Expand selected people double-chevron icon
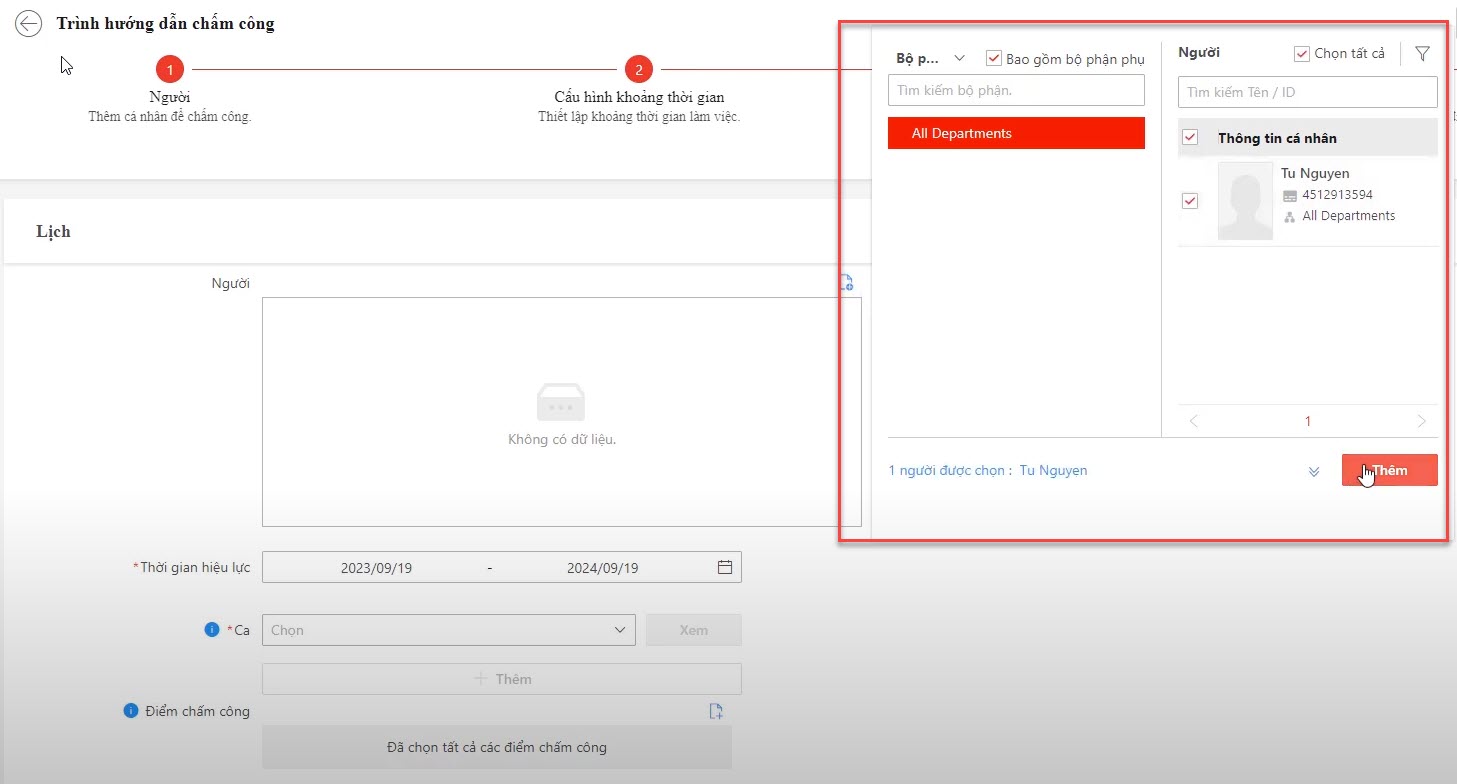Screen dimensions: 1457x784 pos(1314,472)
